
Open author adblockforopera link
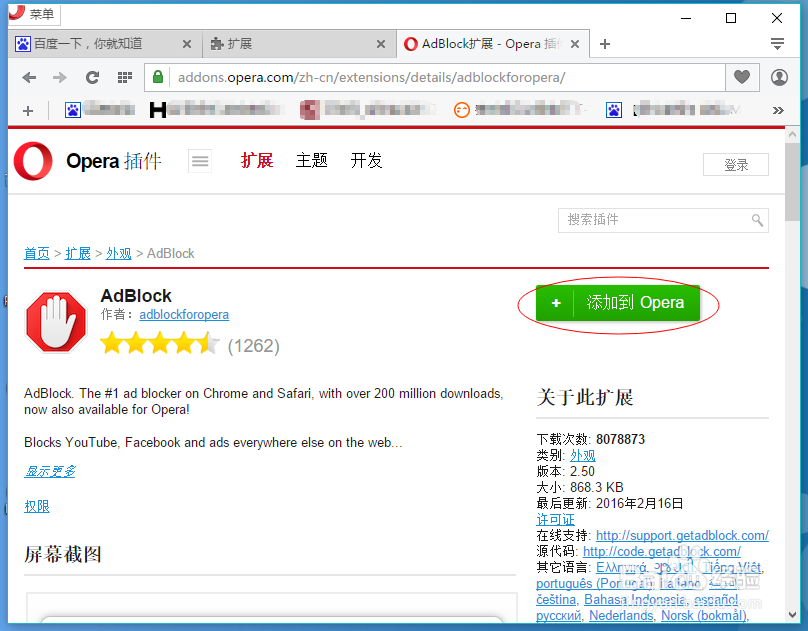pos(184,315)
